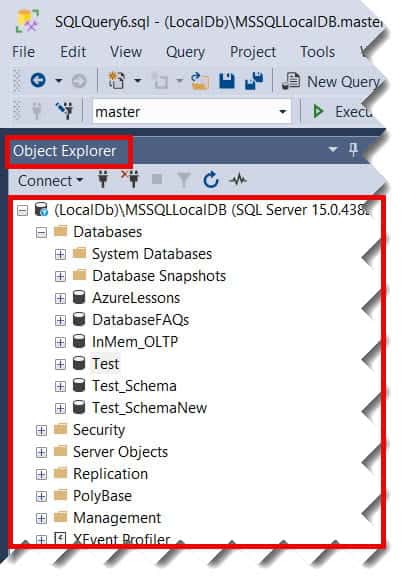The height and width of the screenshot is (580, 401).
Task: Expand the Test_Schema database node
Action: [60, 387]
